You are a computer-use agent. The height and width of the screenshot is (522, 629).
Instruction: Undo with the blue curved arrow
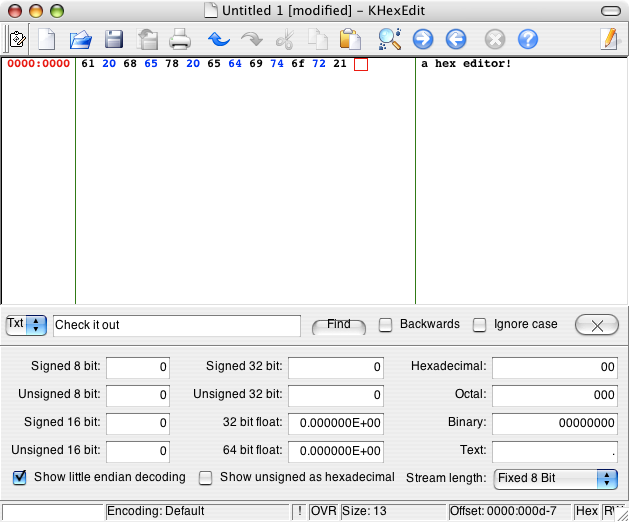click(219, 39)
